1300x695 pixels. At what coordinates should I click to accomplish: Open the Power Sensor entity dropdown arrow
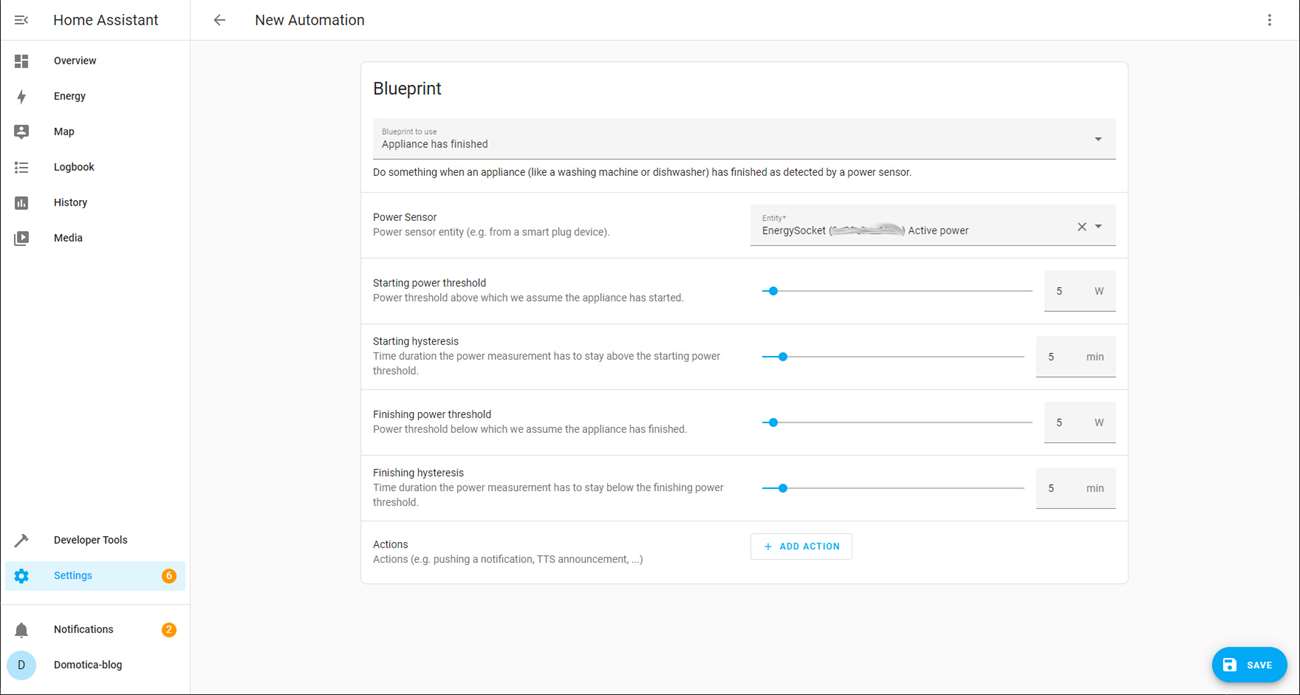[1099, 227]
